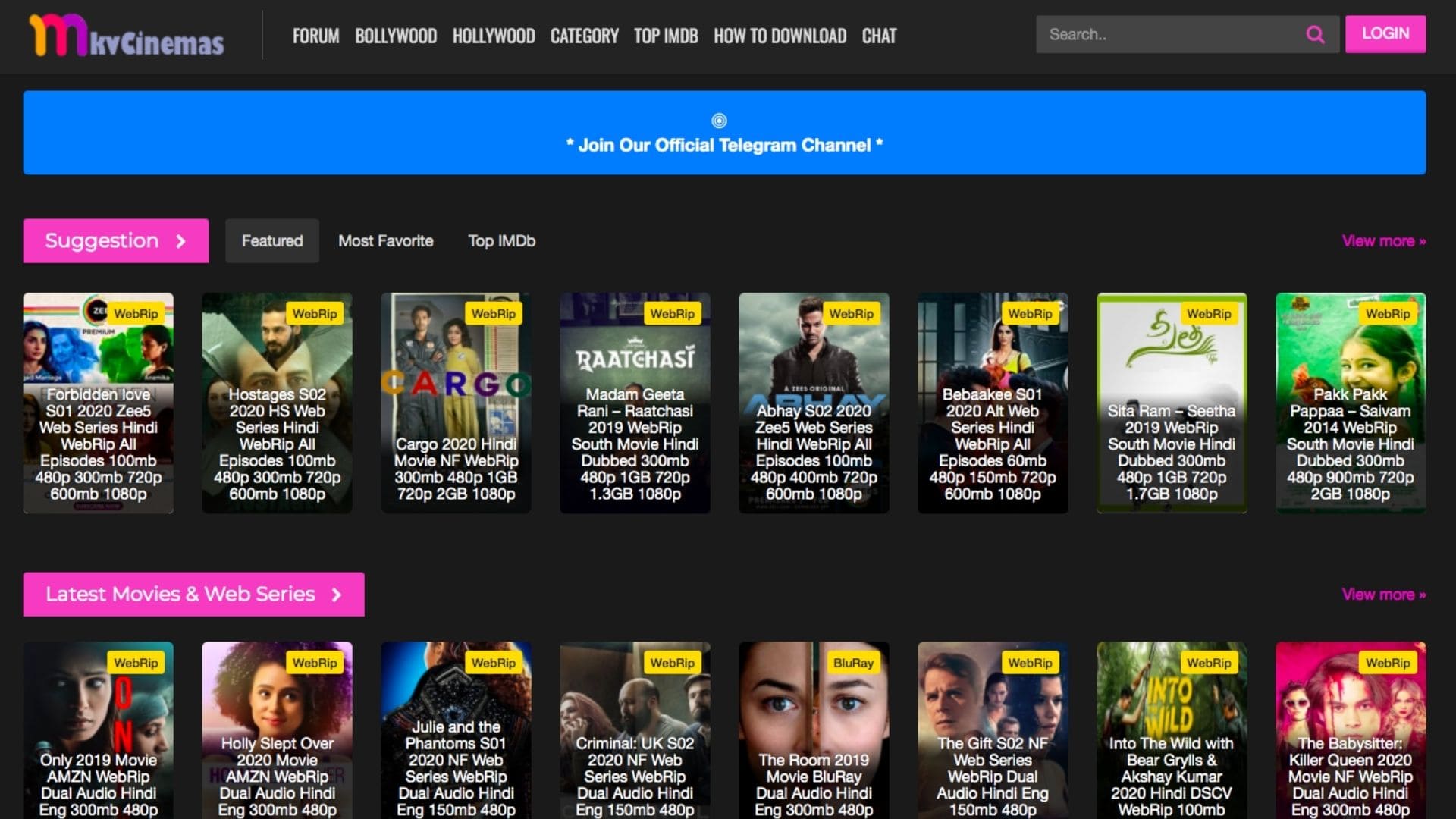Click WebRip badge on Holly Slept Over poster
This screenshot has height=819, width=1456.
pyautogui.click(x=315, y=663)
